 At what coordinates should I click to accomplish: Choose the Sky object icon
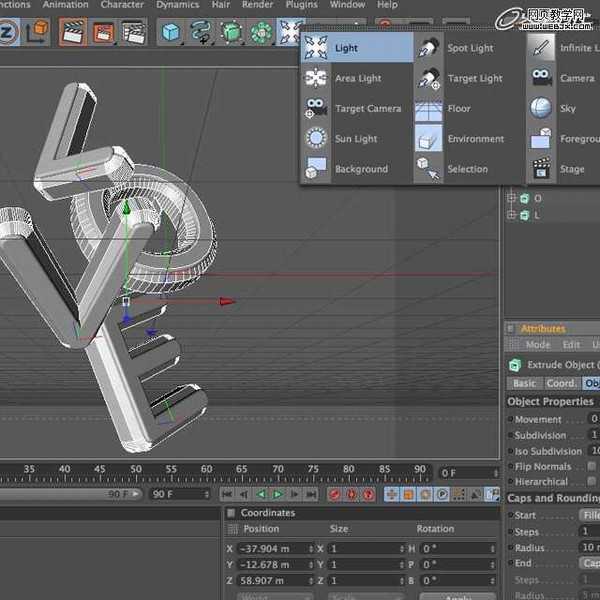[541, 108]
